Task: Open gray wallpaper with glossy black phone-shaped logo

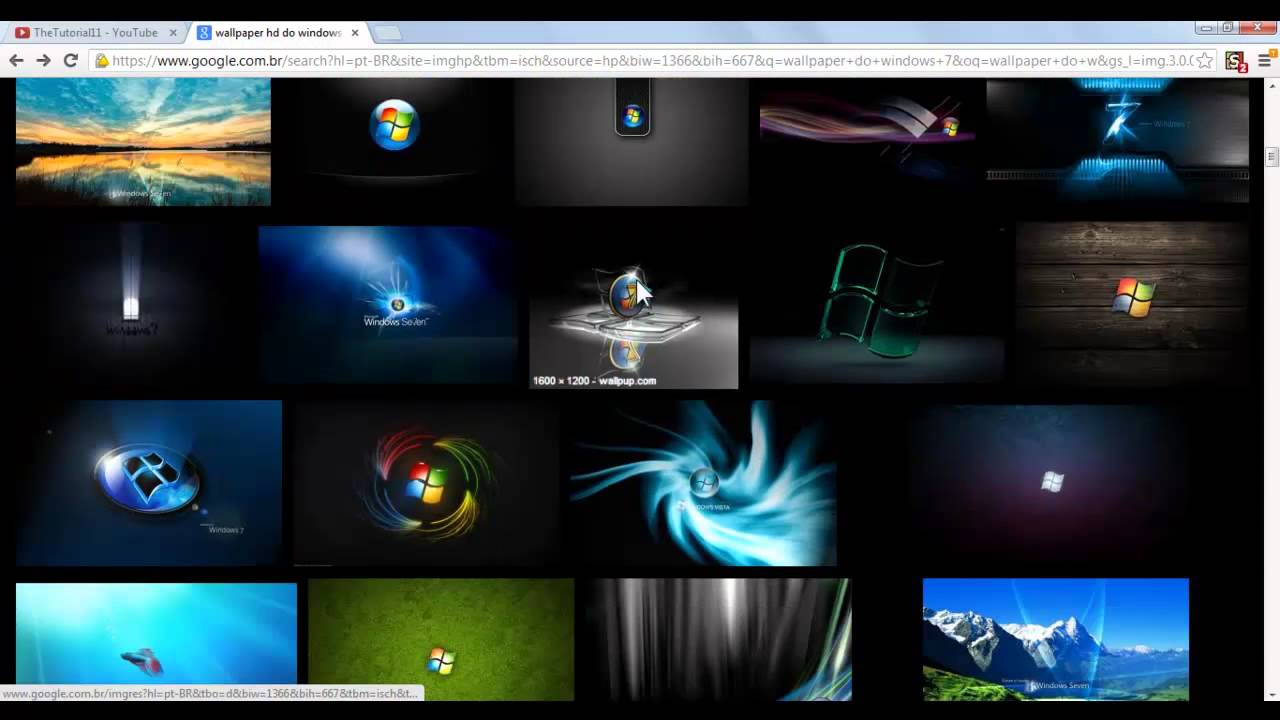Action: [x=632, y=142]
